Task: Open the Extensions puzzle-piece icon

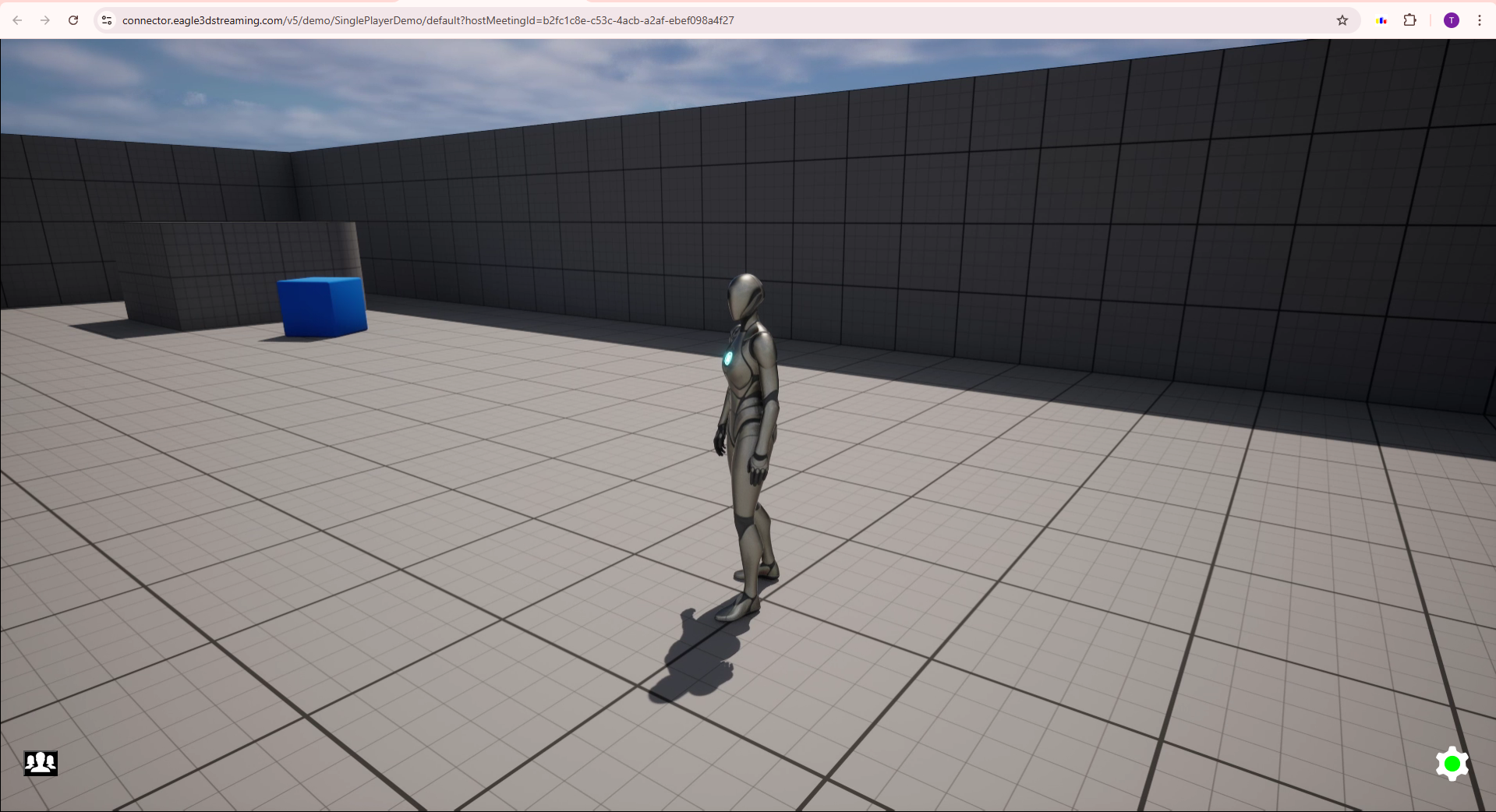Action: coord(1409,20)
